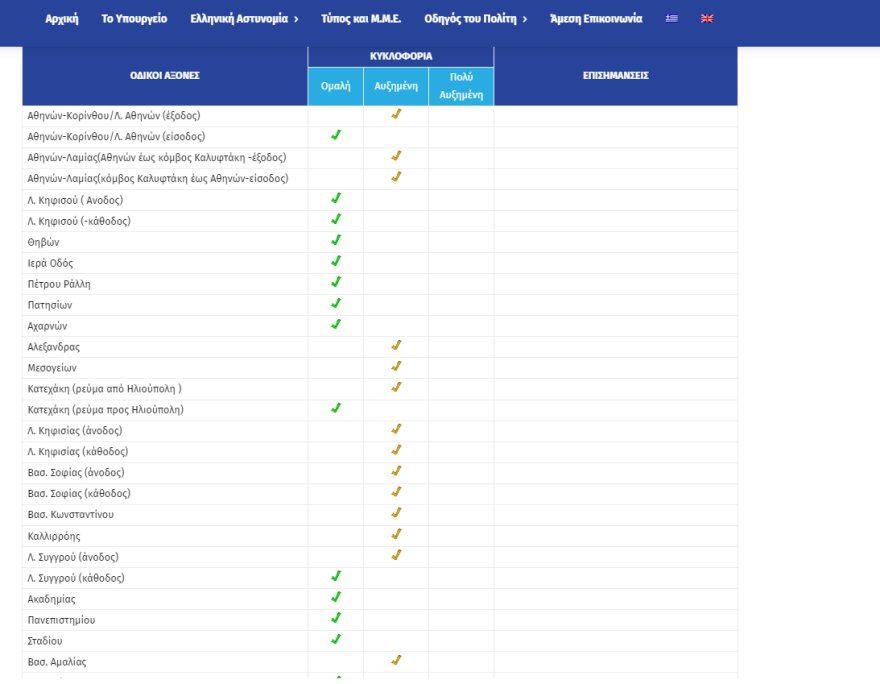The image size is (880, 684).
Task: Expand the Ελληνική Αστυνομία menu
Action: coord(244,19)
